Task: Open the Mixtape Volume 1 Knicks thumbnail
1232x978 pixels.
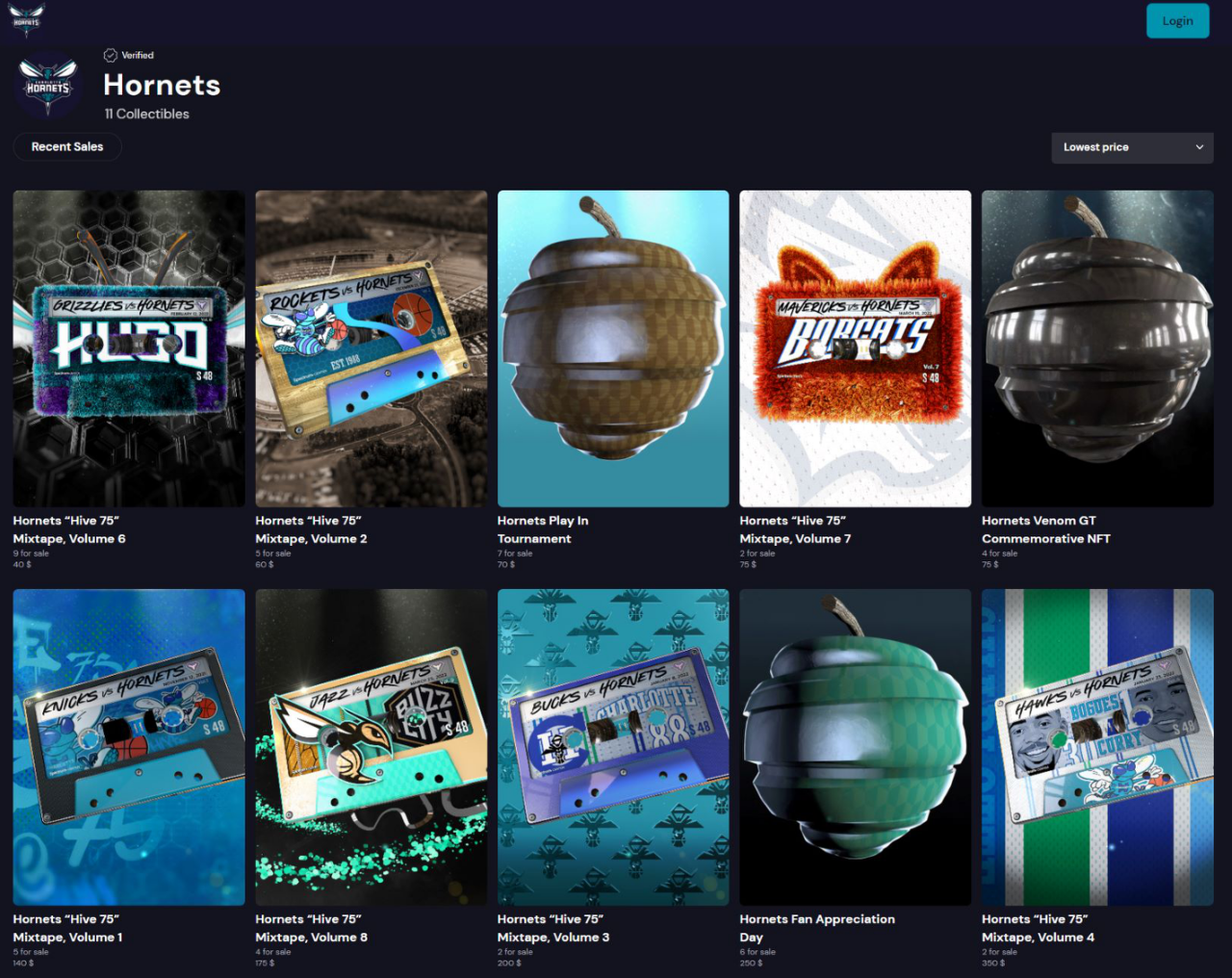Action: point(129,747)
